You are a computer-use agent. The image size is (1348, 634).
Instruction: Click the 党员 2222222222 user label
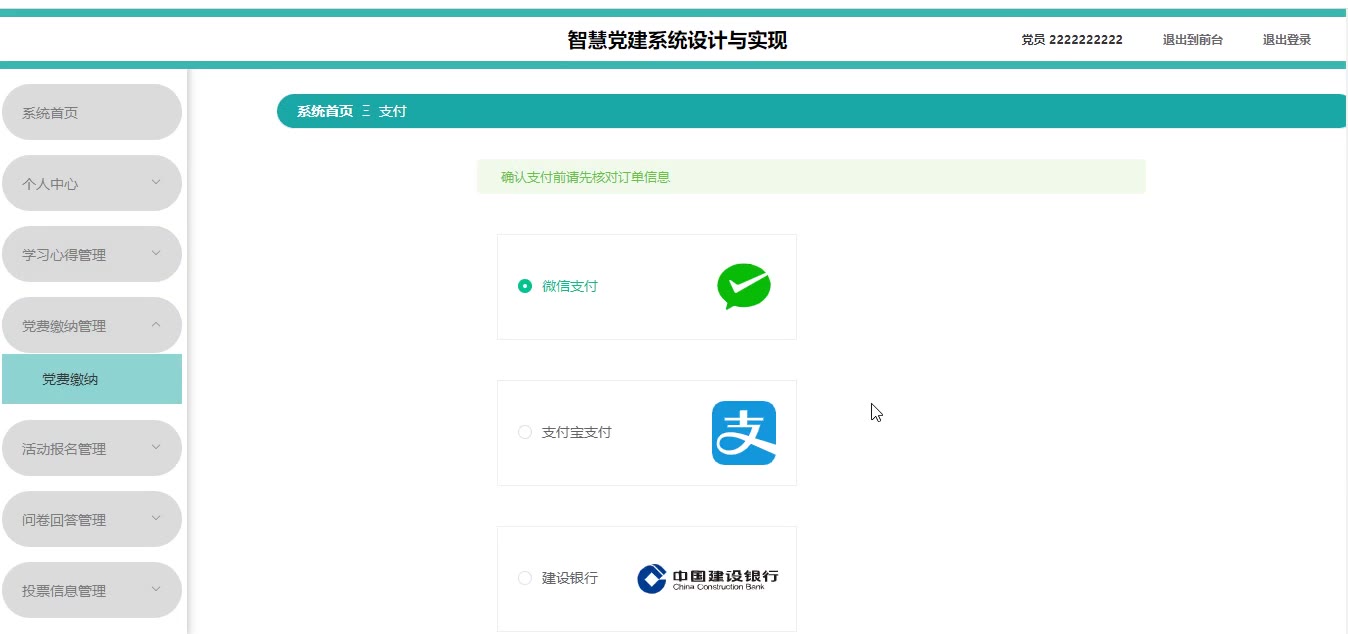1072,40
